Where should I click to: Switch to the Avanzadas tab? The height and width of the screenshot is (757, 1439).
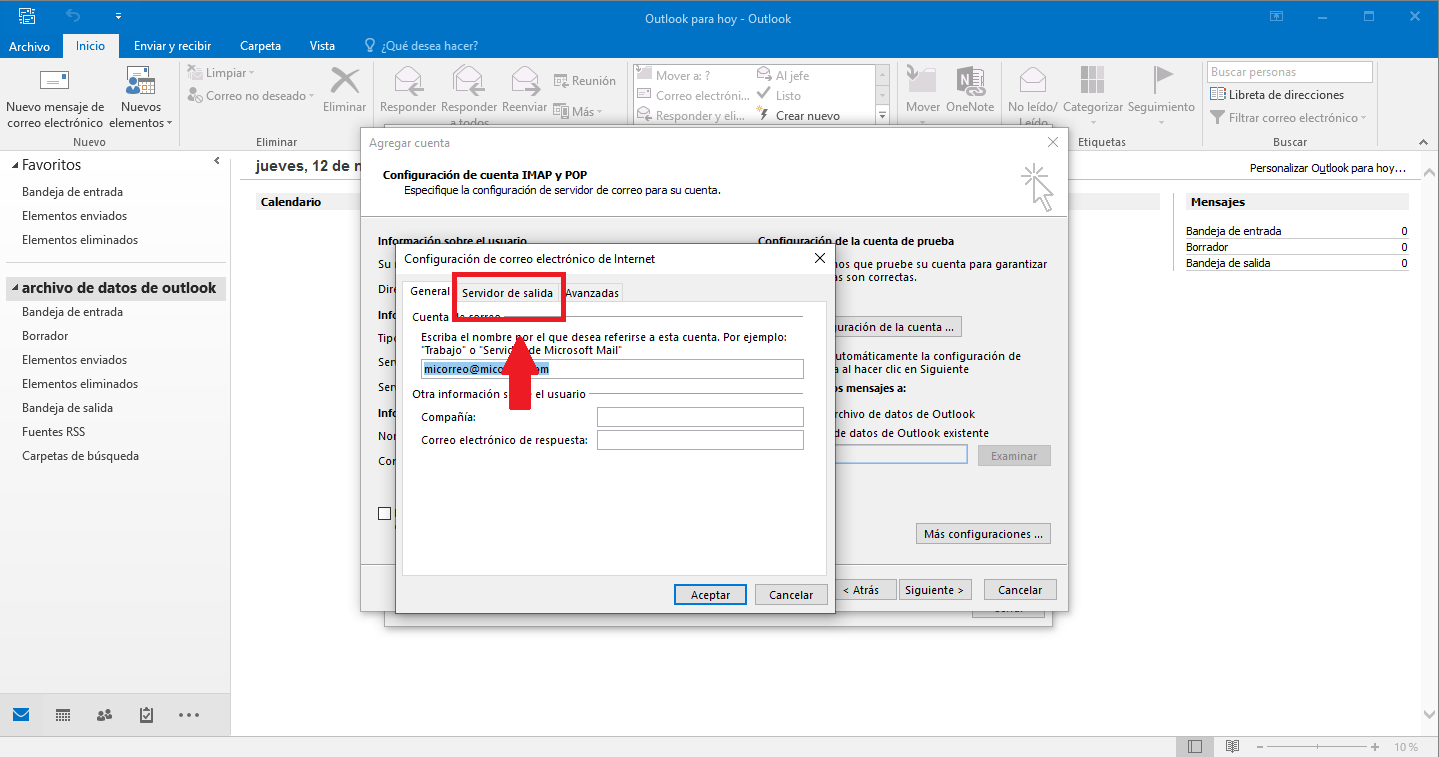[591, 293]
